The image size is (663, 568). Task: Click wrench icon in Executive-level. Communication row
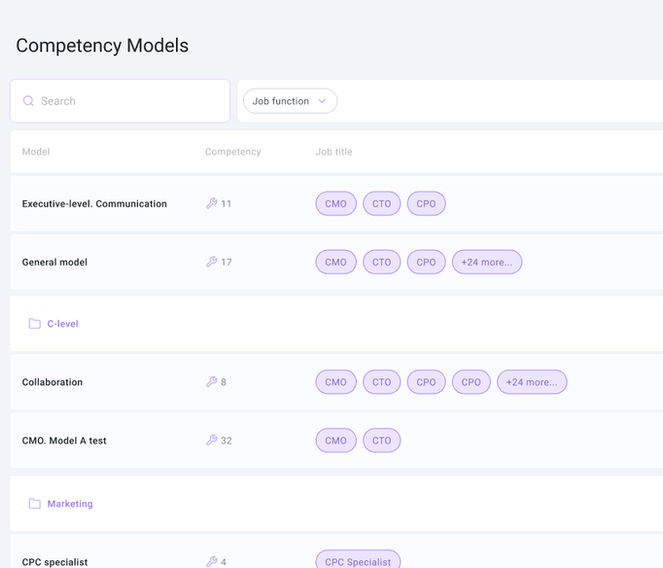click(x=211, y=203)
